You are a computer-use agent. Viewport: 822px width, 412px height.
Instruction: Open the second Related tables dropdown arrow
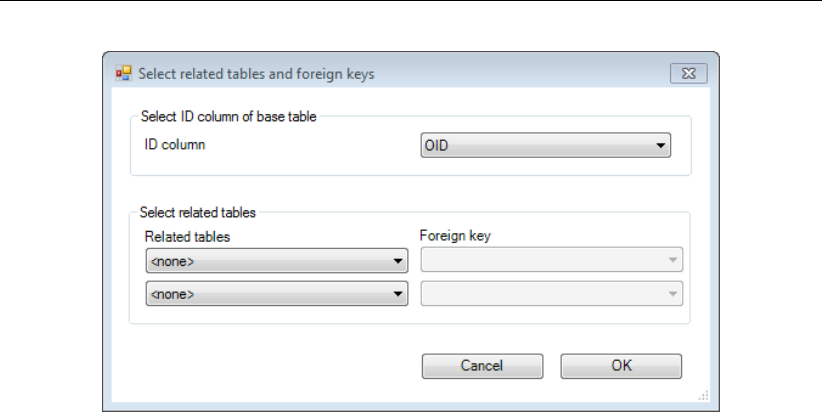pos(398,294)
